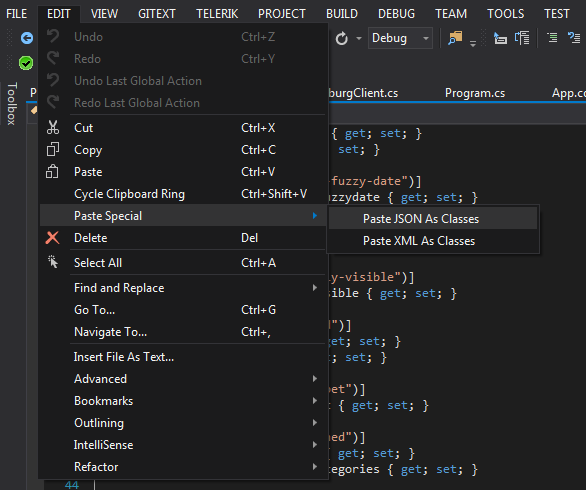Screen dimensions: 586x490
Task: Choose Paste XML As Classes
Action: coord(433,241)
